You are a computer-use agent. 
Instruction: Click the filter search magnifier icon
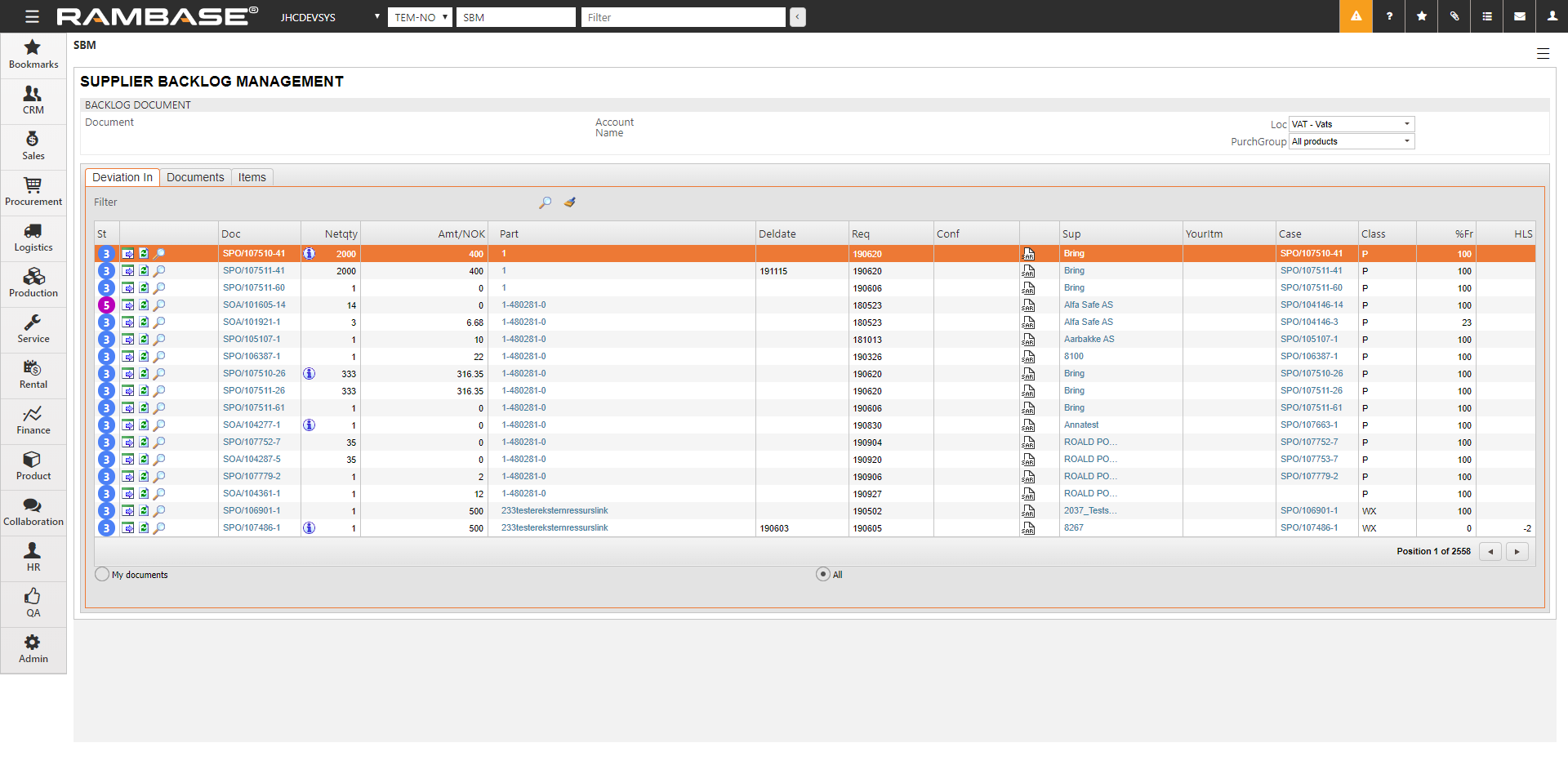click(x=546, y=202)
